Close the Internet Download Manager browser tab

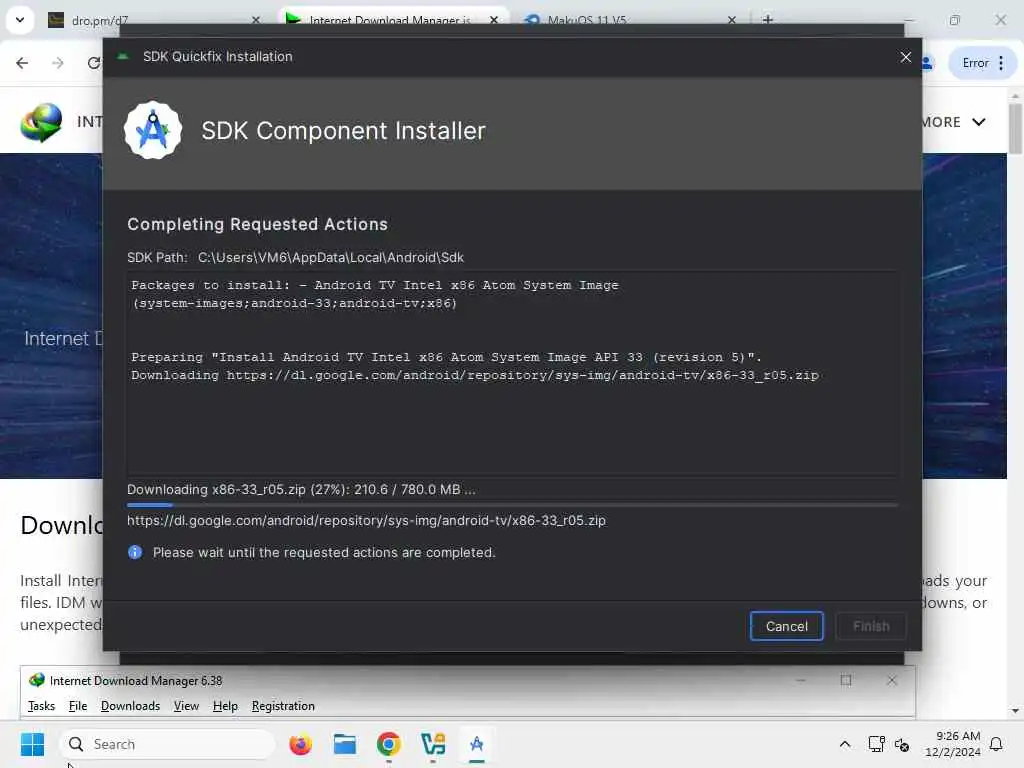coord(494,20)
